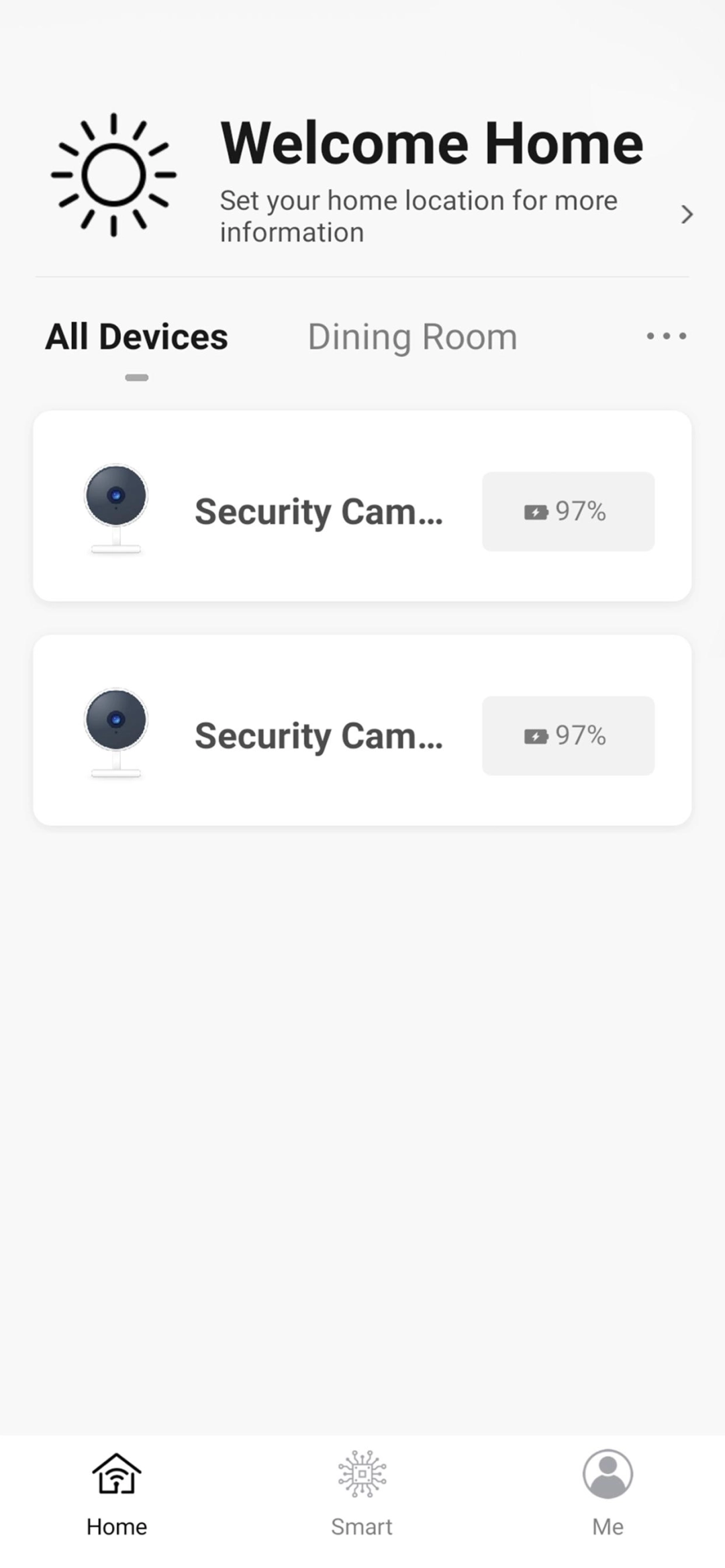Tap the sun weather icon
The image size is (725, 1568).
pyautogui.click(x=113, y=174)
